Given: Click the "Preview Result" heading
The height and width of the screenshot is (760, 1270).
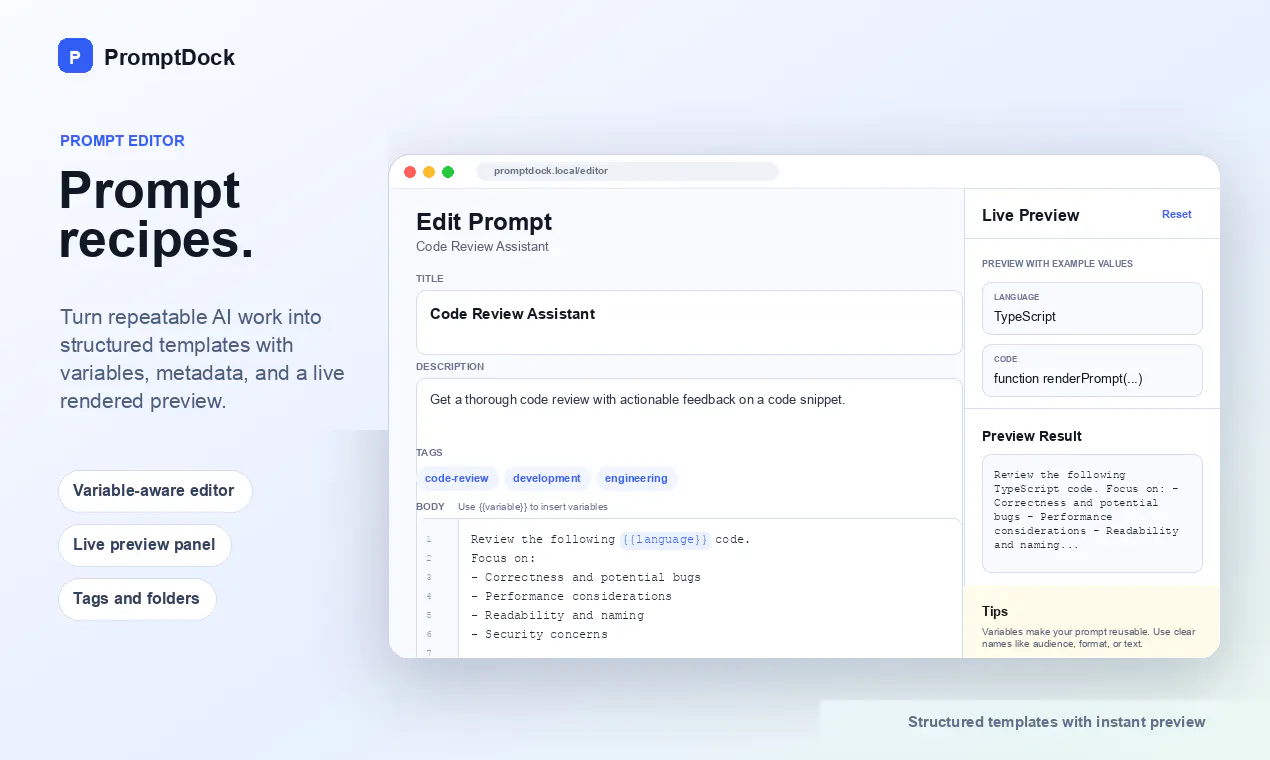Looking at the screenshot, I should [x=1032, y=436].
